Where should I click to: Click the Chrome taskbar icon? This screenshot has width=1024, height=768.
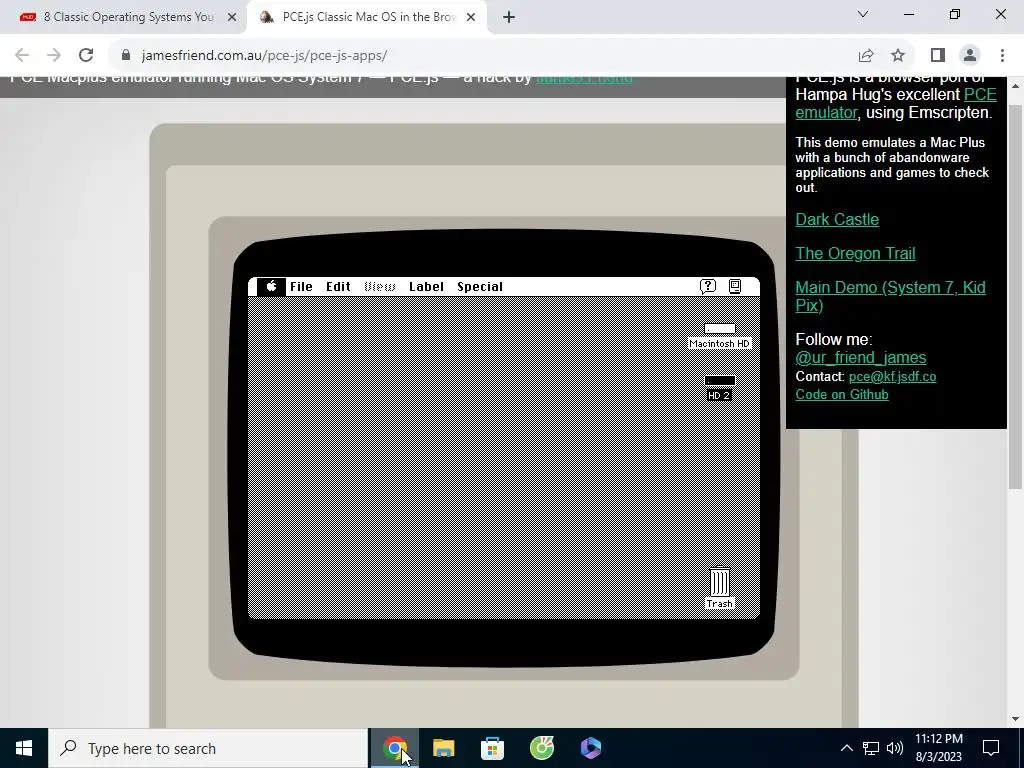pos(394,748)
